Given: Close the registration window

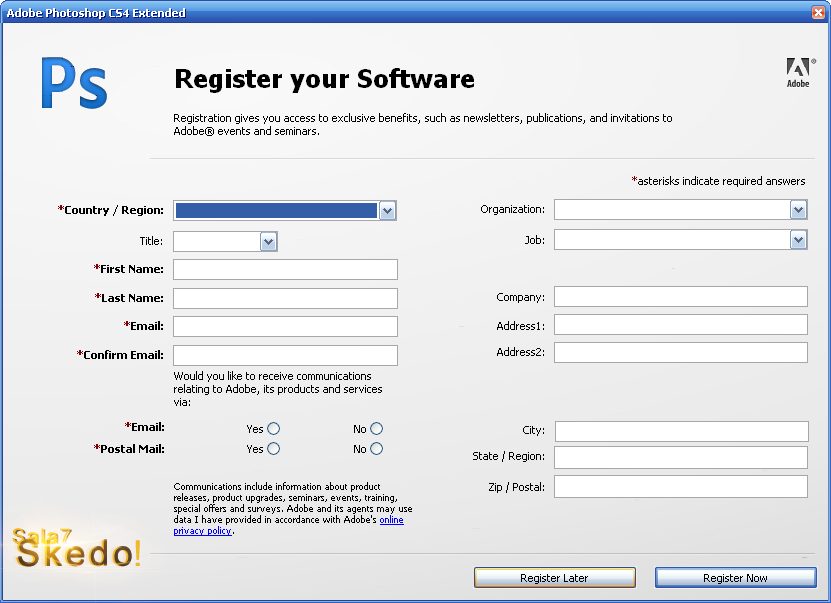Looking at the screenshot, I should click(817, 13).
